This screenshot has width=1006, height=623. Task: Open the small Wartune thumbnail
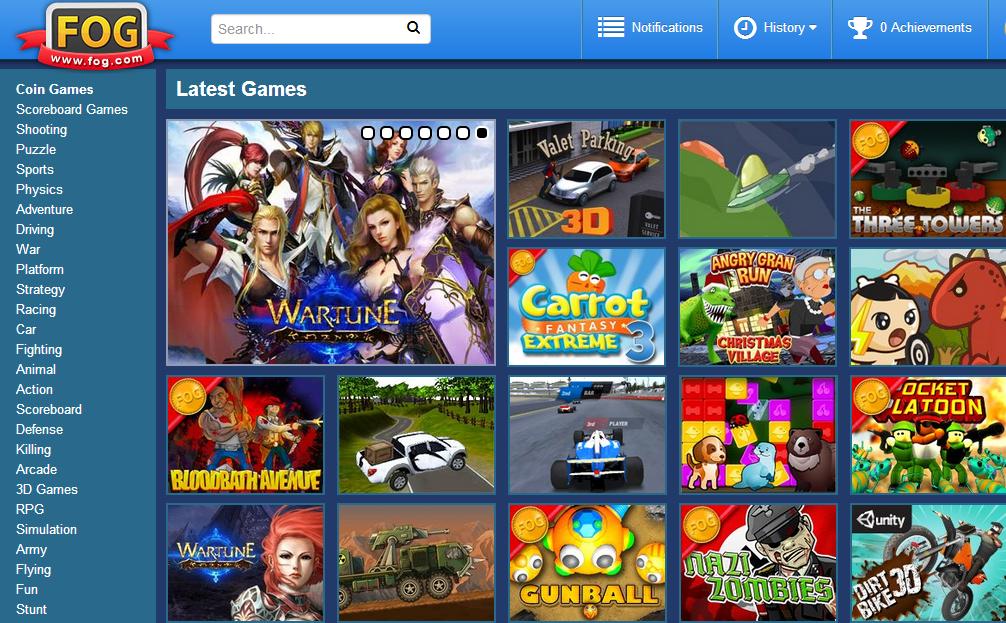click(x=245, y=563)
